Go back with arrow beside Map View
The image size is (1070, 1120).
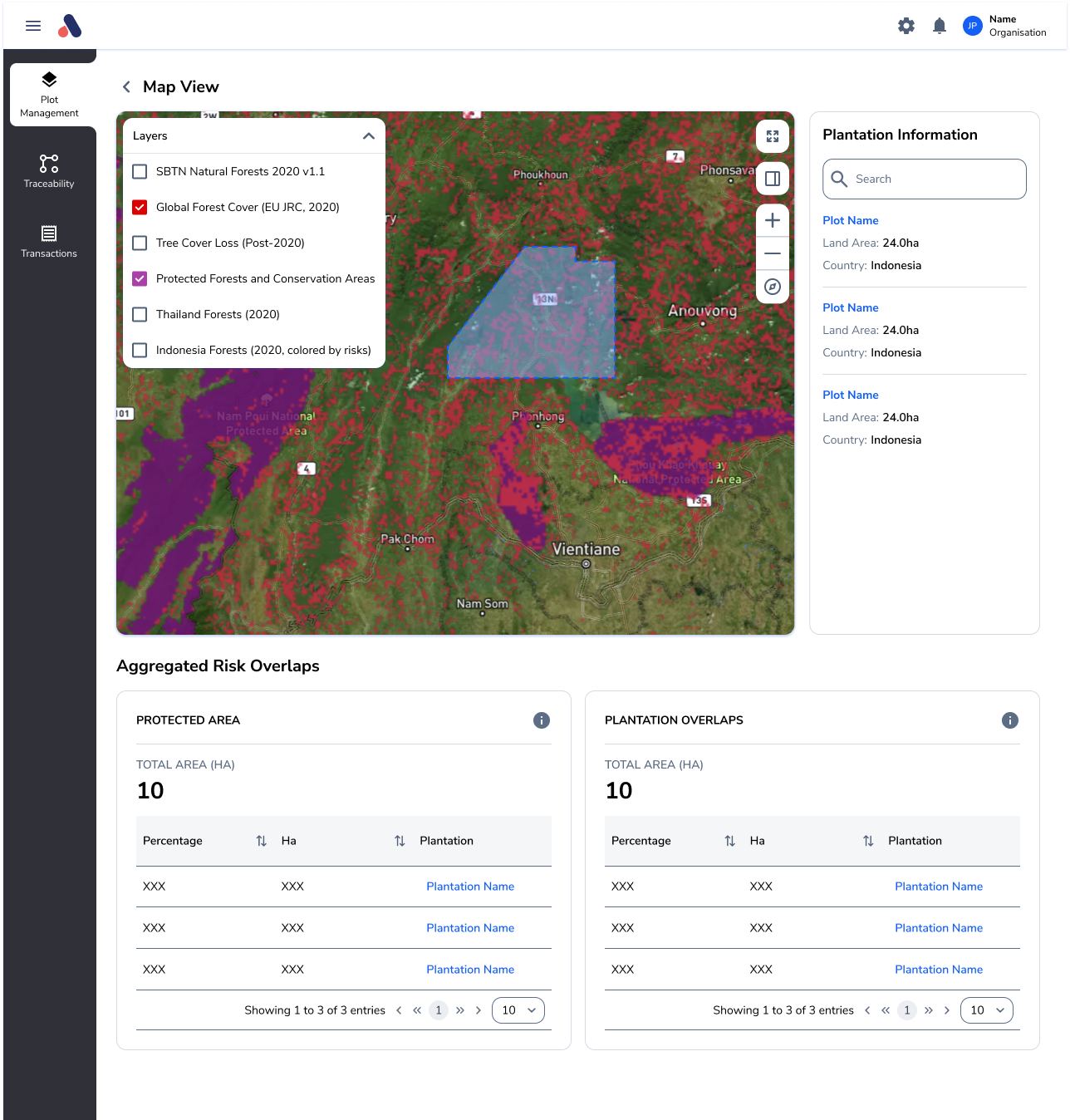coord(126,86)
